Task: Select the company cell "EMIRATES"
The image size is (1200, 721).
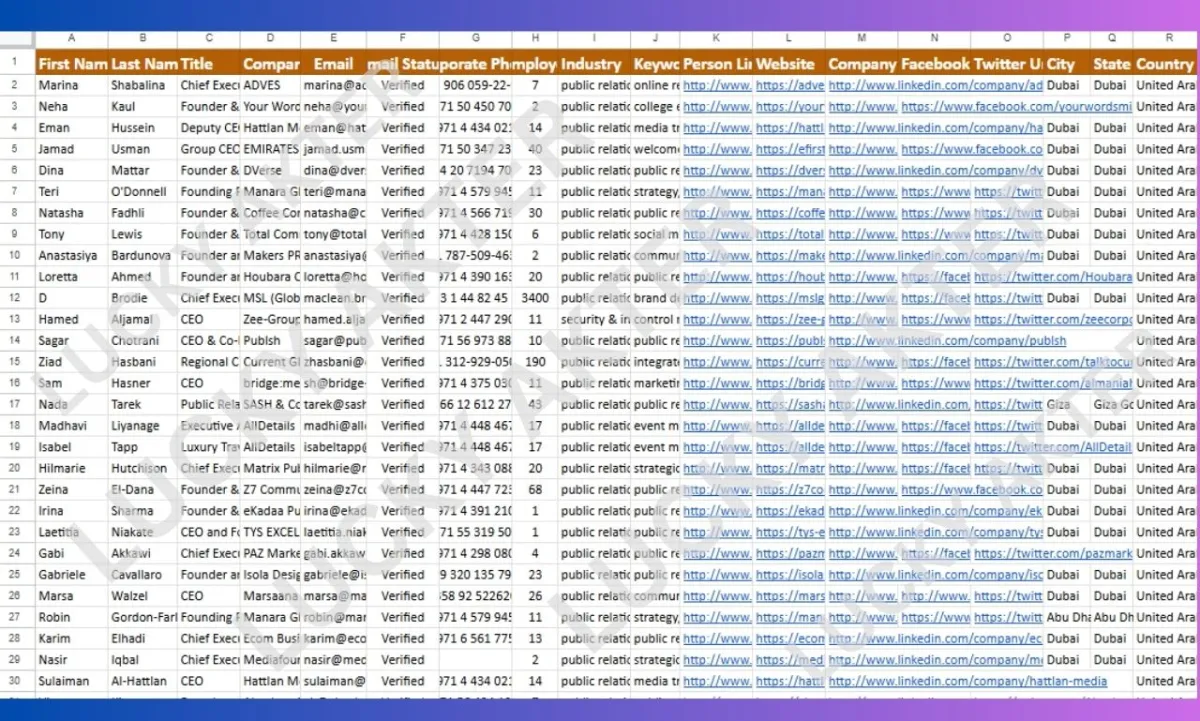Action: (271, 149)
